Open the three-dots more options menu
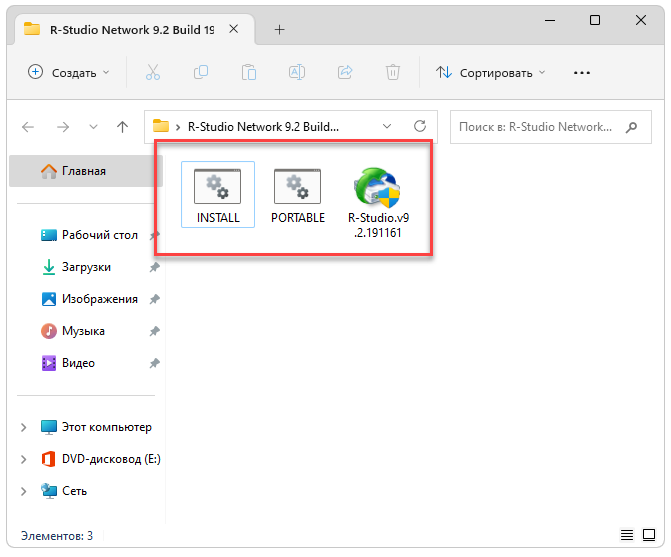The height and width of the screenshot is (557, 671). click(582, 73)
